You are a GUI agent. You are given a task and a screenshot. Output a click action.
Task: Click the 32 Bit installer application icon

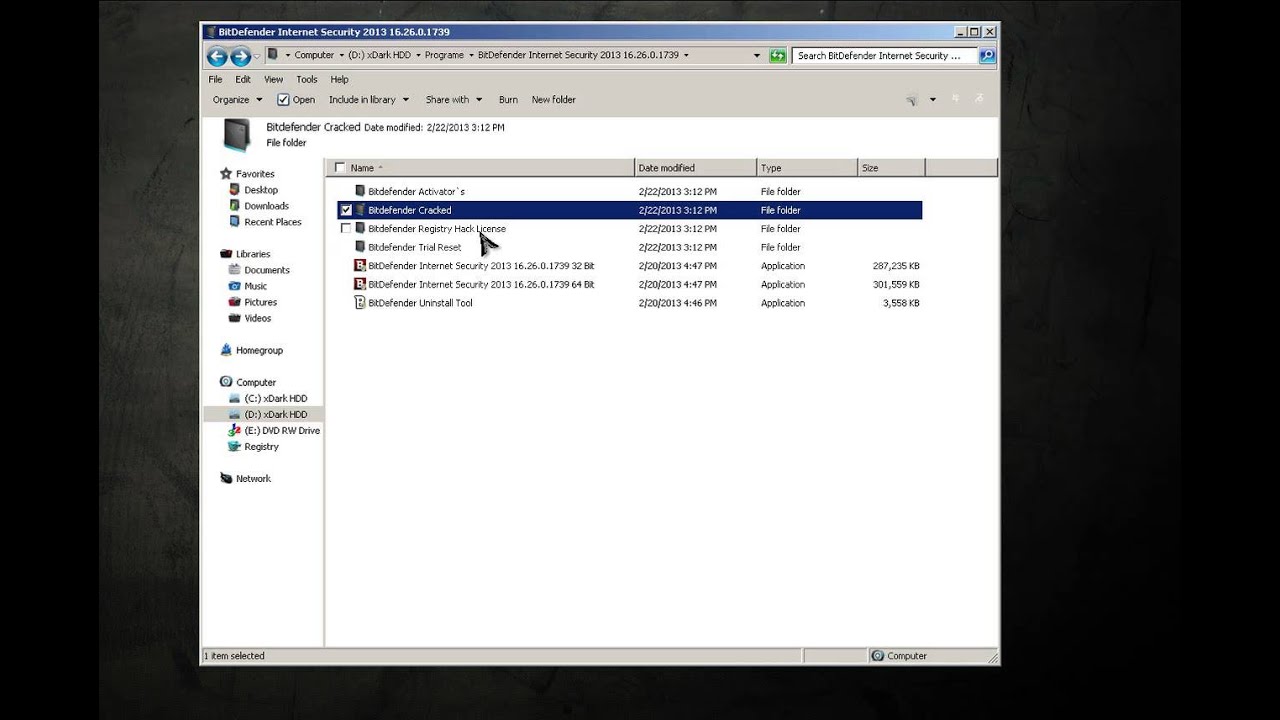360,266
